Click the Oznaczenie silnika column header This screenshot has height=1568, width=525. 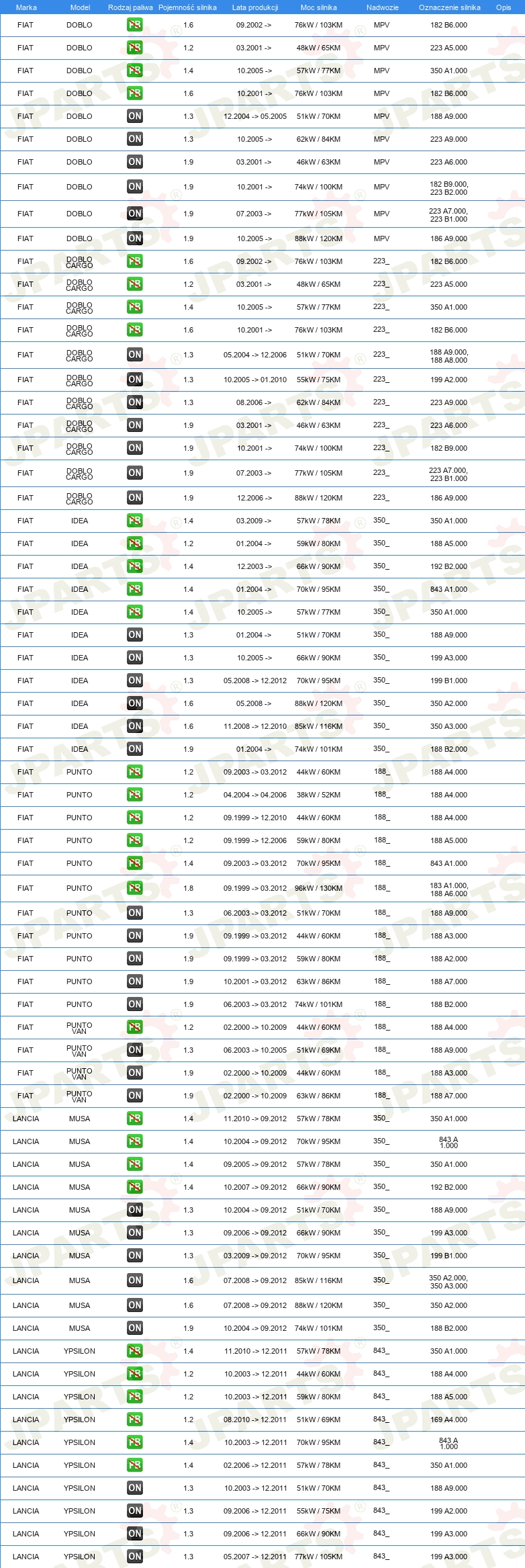450,7
